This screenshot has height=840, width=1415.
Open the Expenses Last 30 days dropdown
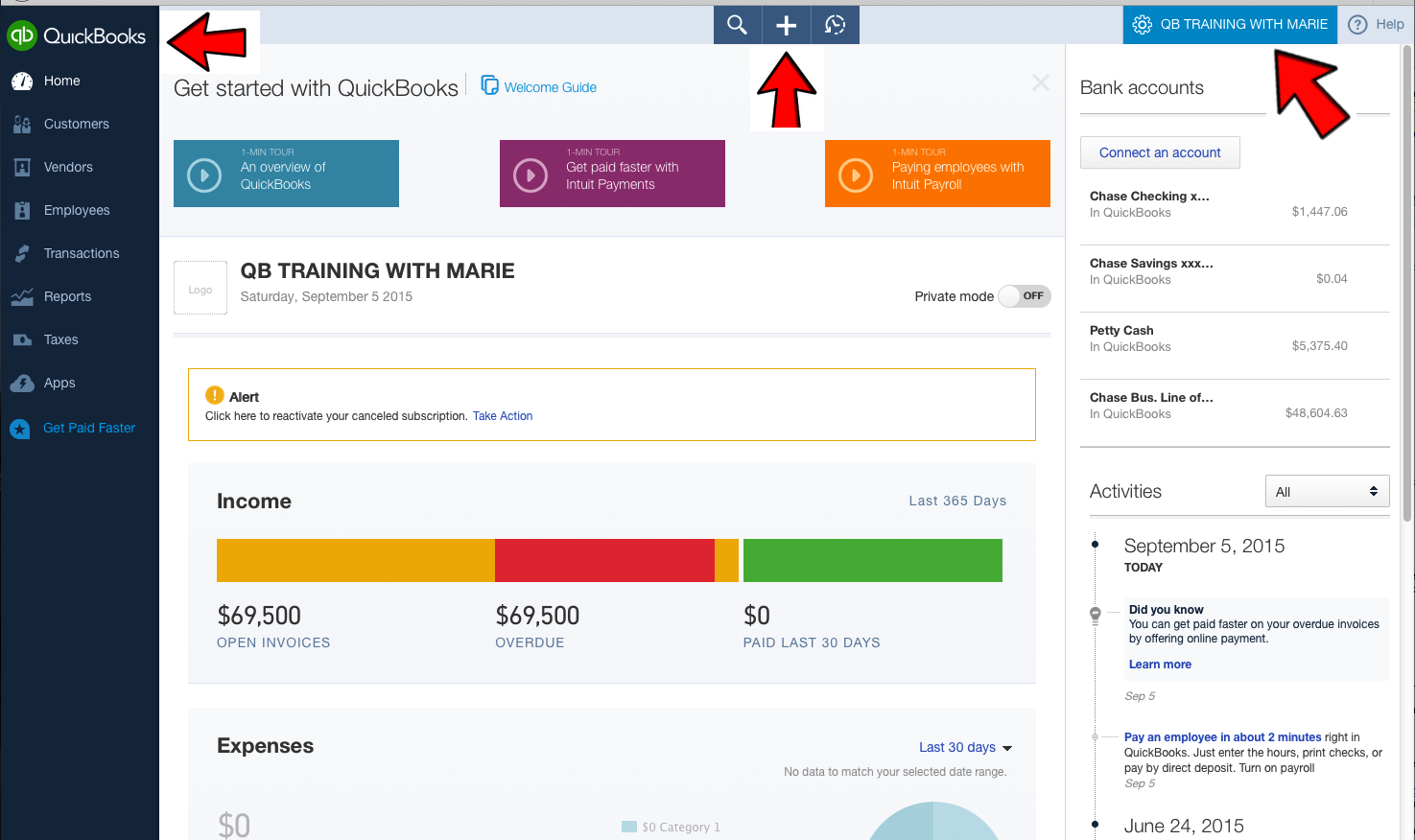coord(965,747)
